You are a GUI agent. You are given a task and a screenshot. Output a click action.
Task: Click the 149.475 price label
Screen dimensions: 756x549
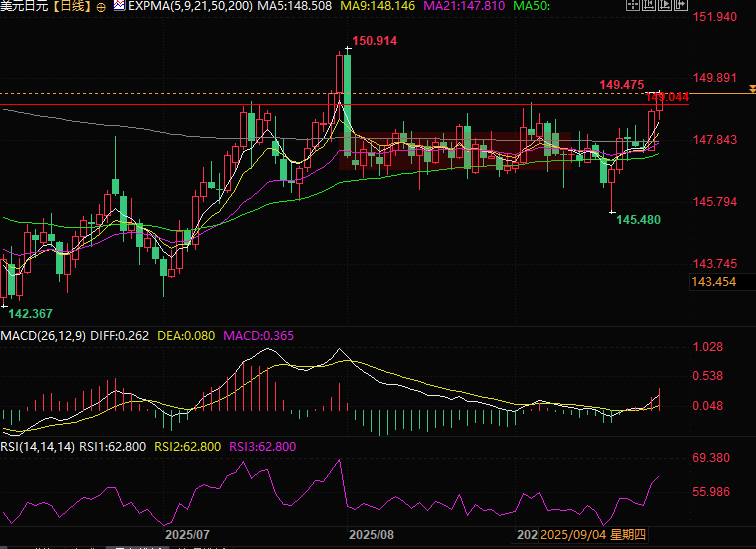(621, 85)
